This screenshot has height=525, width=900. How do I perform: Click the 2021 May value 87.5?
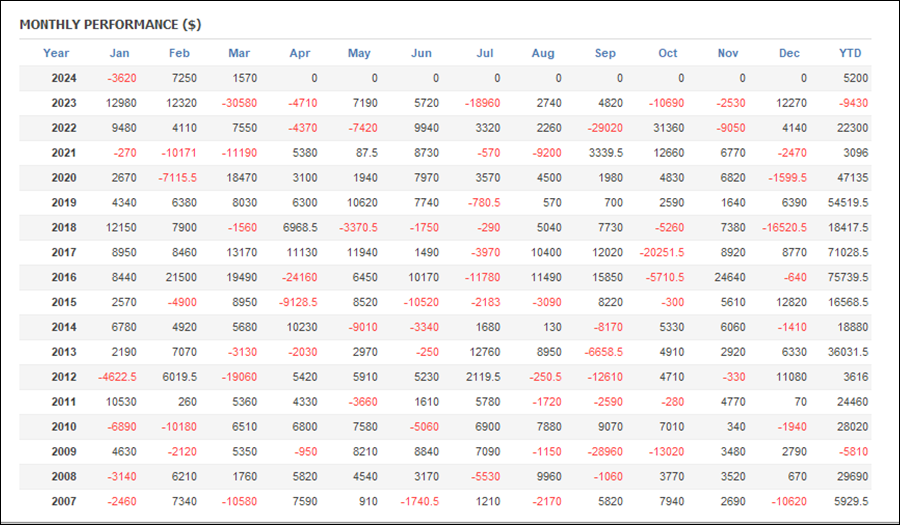point(367,153)
